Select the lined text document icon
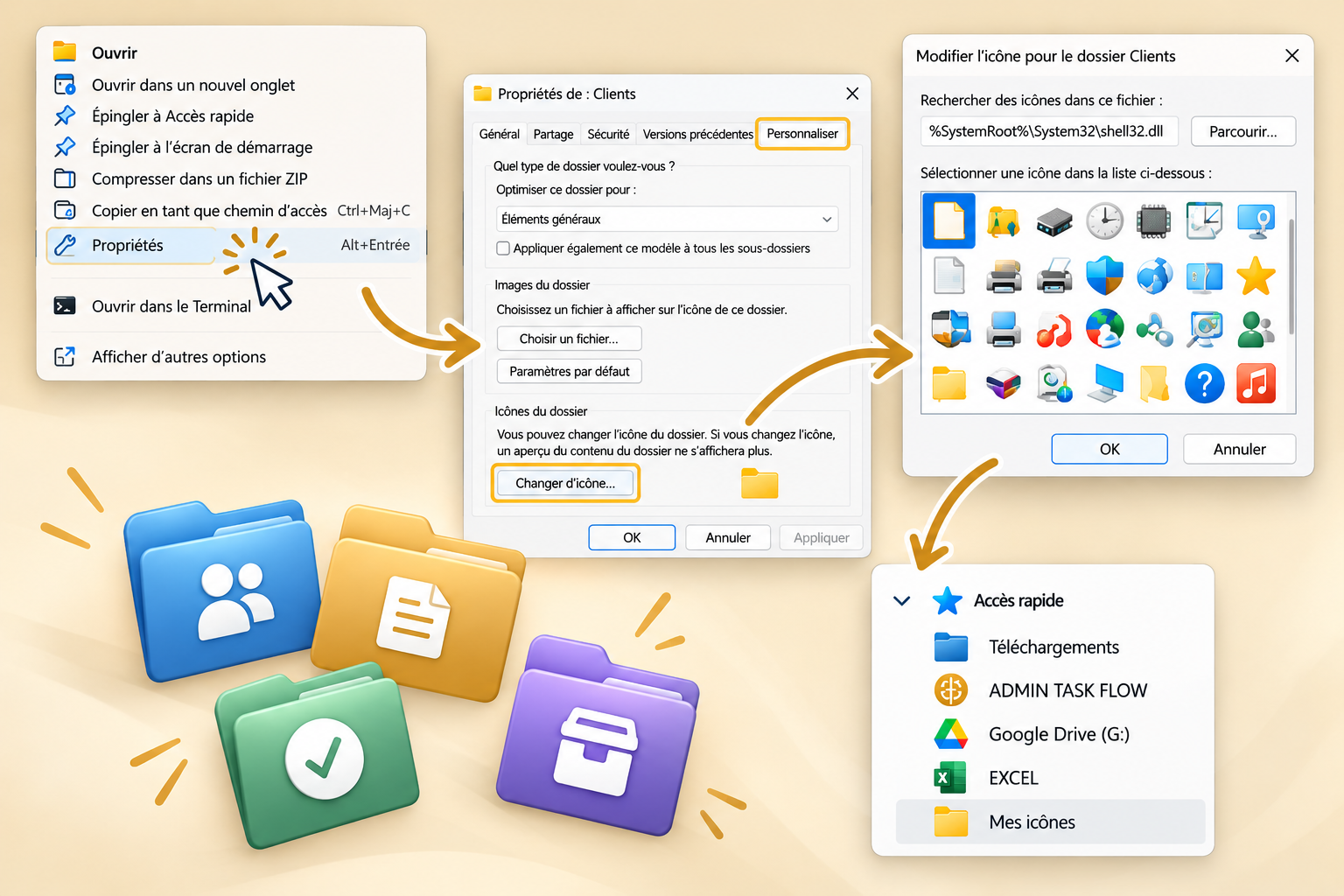The height and width of the screenshot is (896, 1344). (949, 276)
